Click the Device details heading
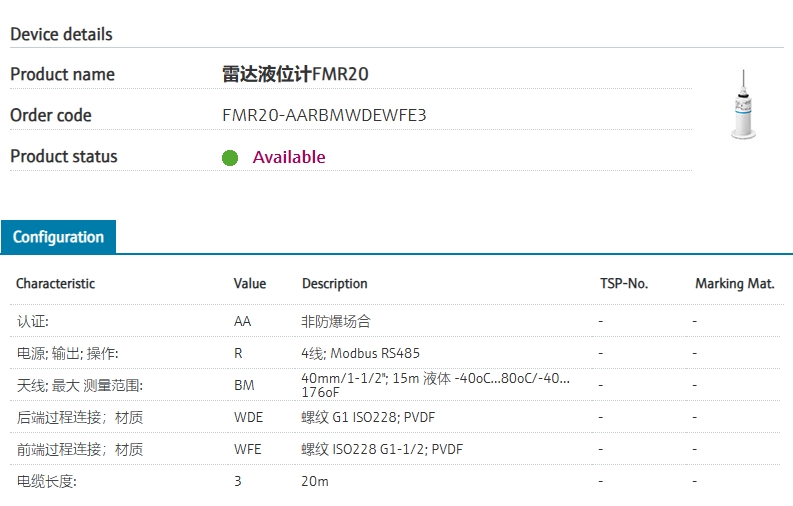The height and width of the screenshot is (506, 793). coord(61,34)
